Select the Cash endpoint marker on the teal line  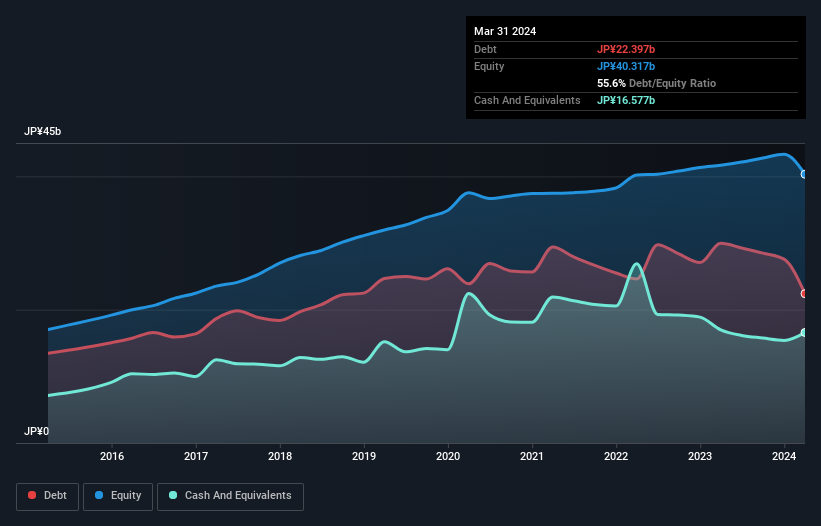(x=804, y=332)
